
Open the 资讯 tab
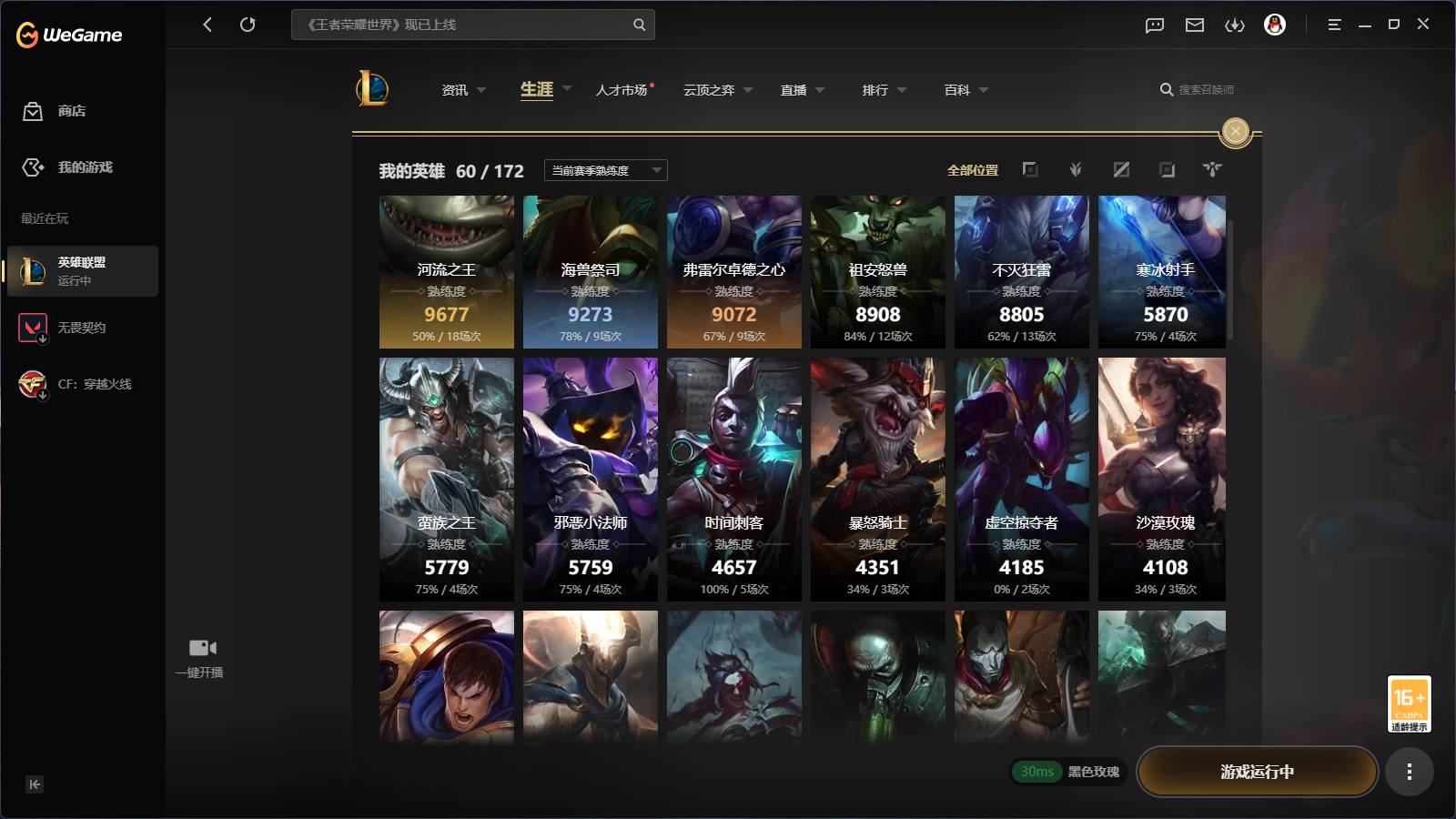tap(454, 90)
